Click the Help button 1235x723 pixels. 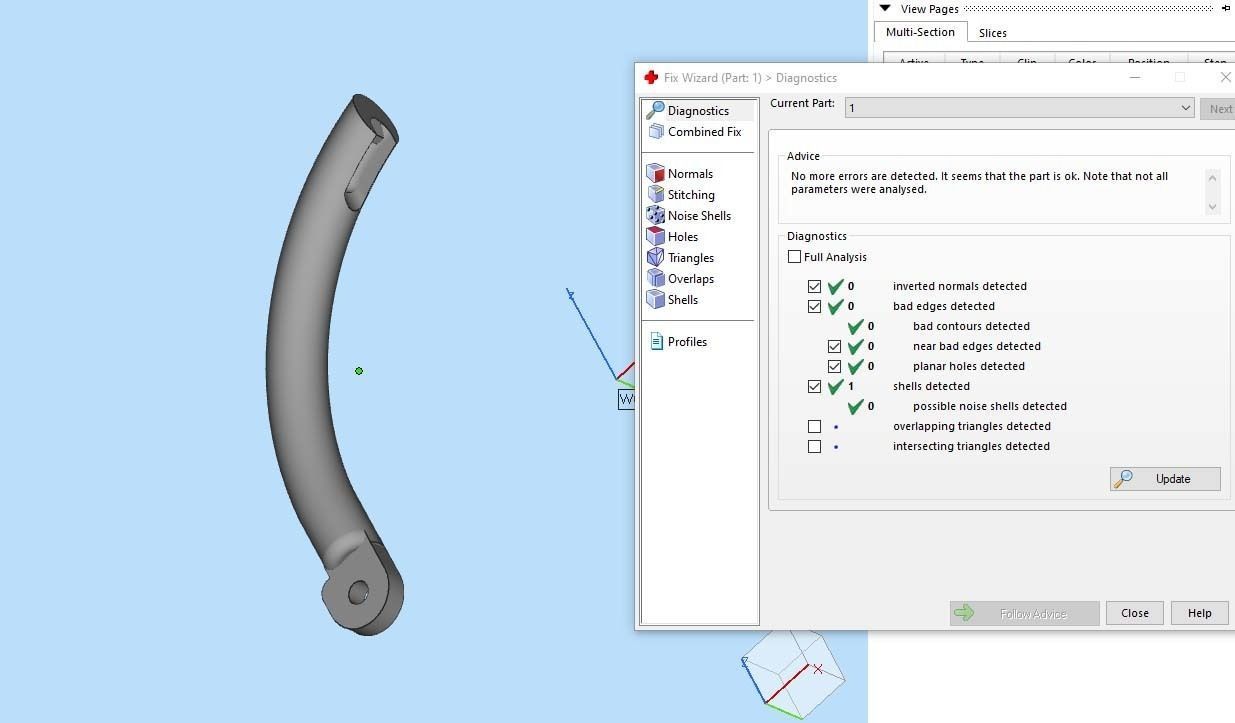(x=1200, y=613)
